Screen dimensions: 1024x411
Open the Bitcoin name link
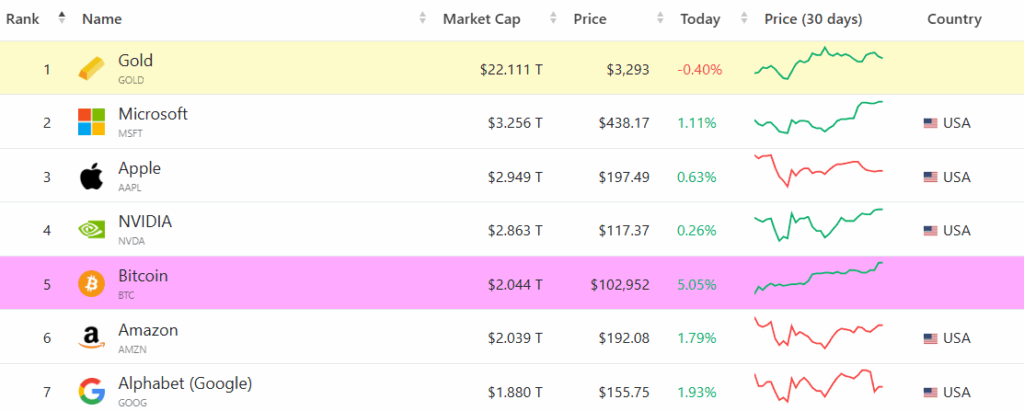pyautogui.click(x=143, y=276)
